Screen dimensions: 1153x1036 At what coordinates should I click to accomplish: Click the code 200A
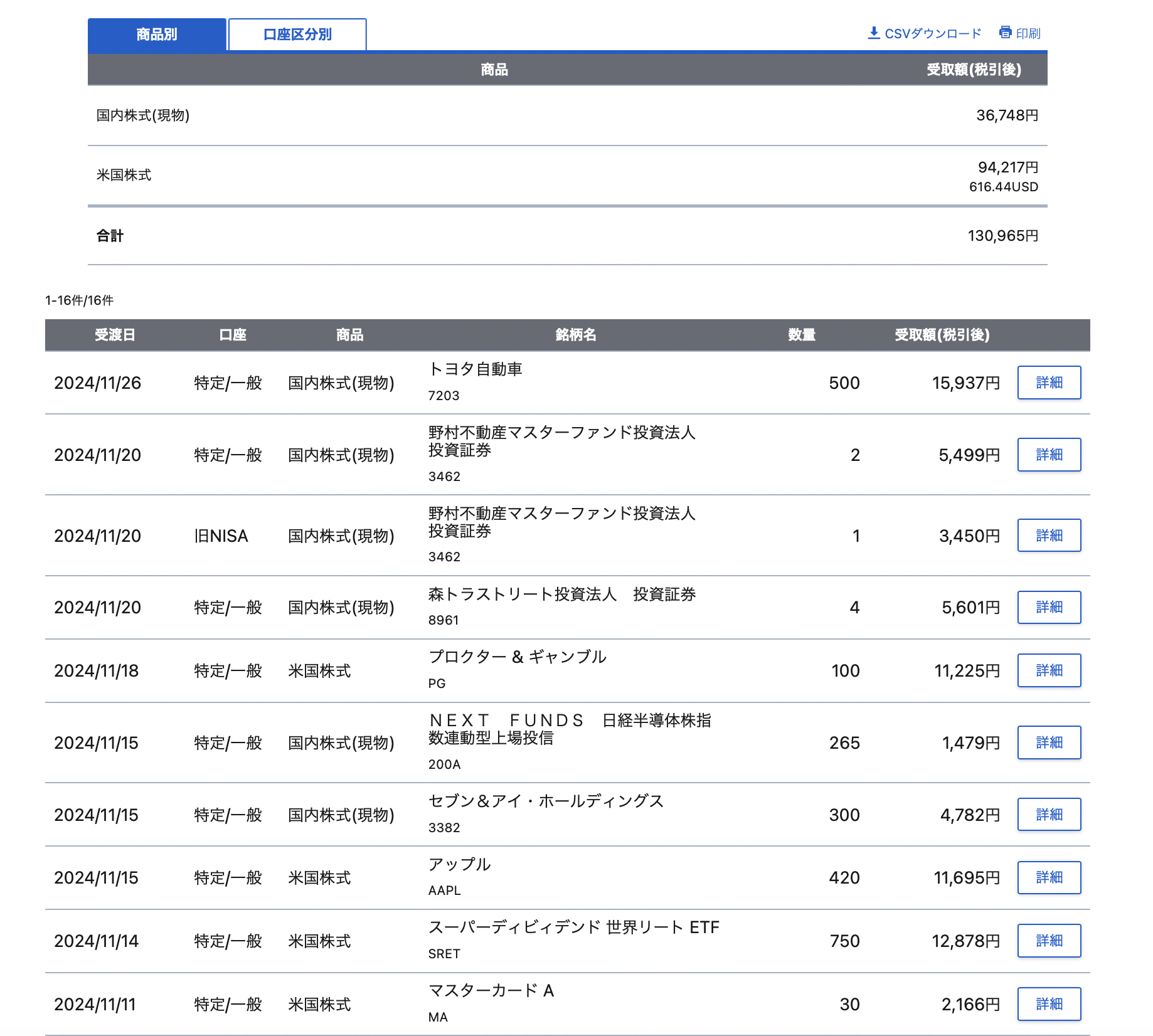(445, 764)
